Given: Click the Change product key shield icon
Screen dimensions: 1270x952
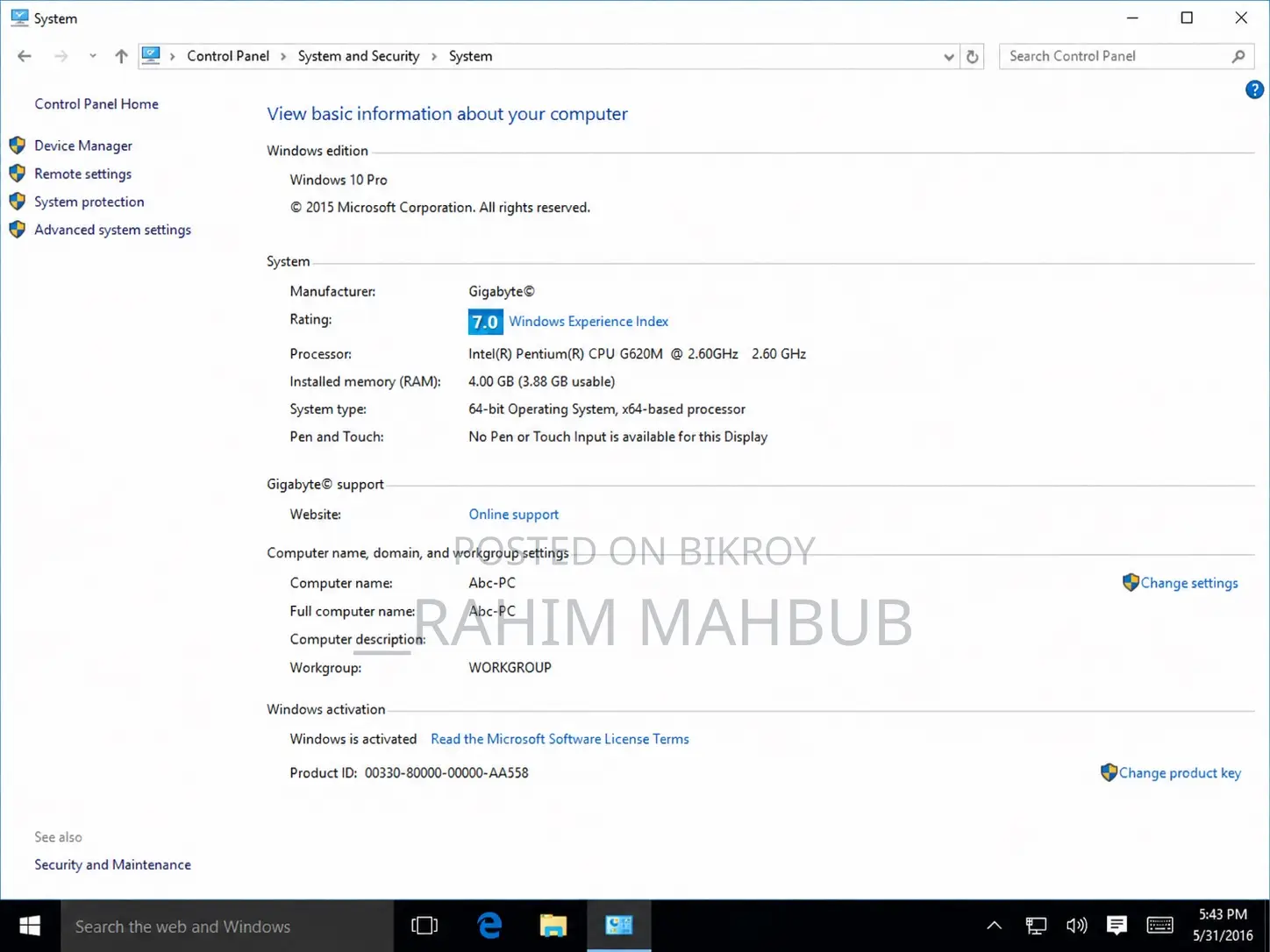Looking at the screenshot, I should [1109, 772].
